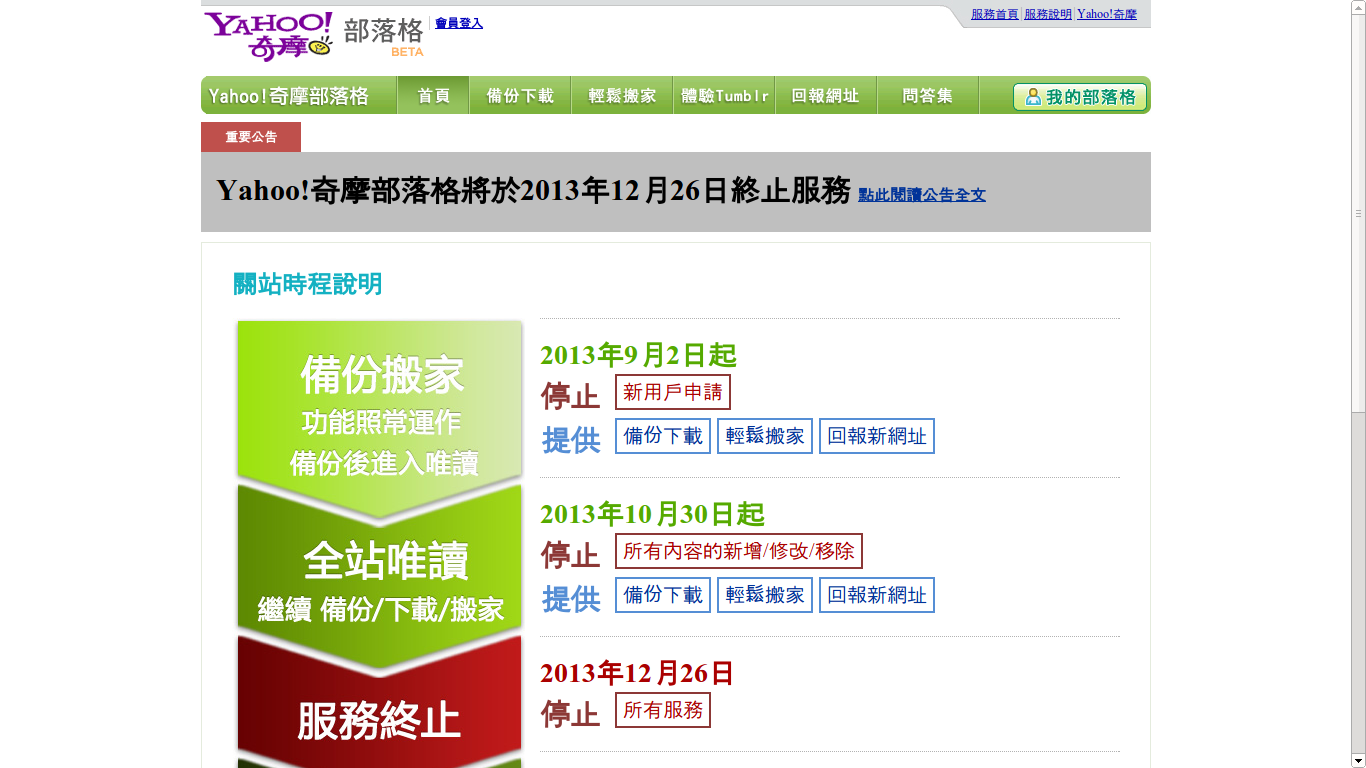Click 輕鬆搬家 under 2013年10月30日起

tap(765, 595)
